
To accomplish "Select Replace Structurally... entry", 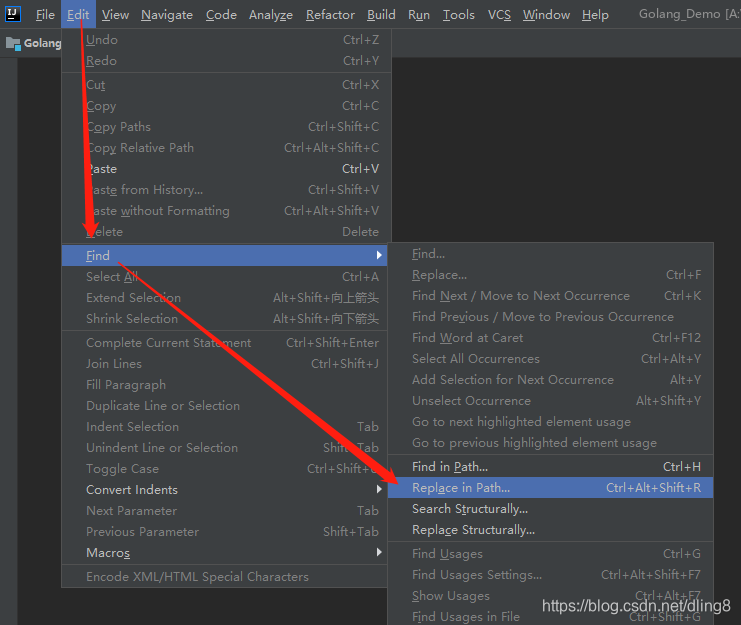I will (551, 530).
